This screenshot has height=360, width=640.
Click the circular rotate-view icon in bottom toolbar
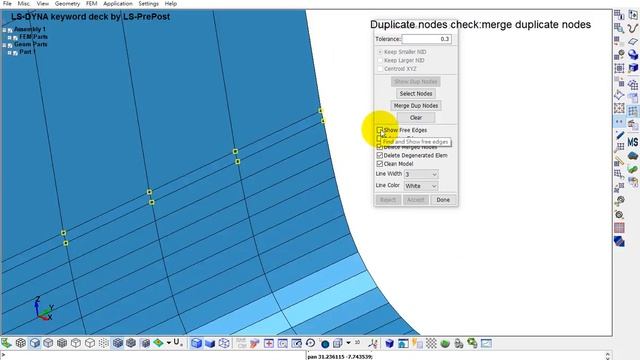point(310,343)
